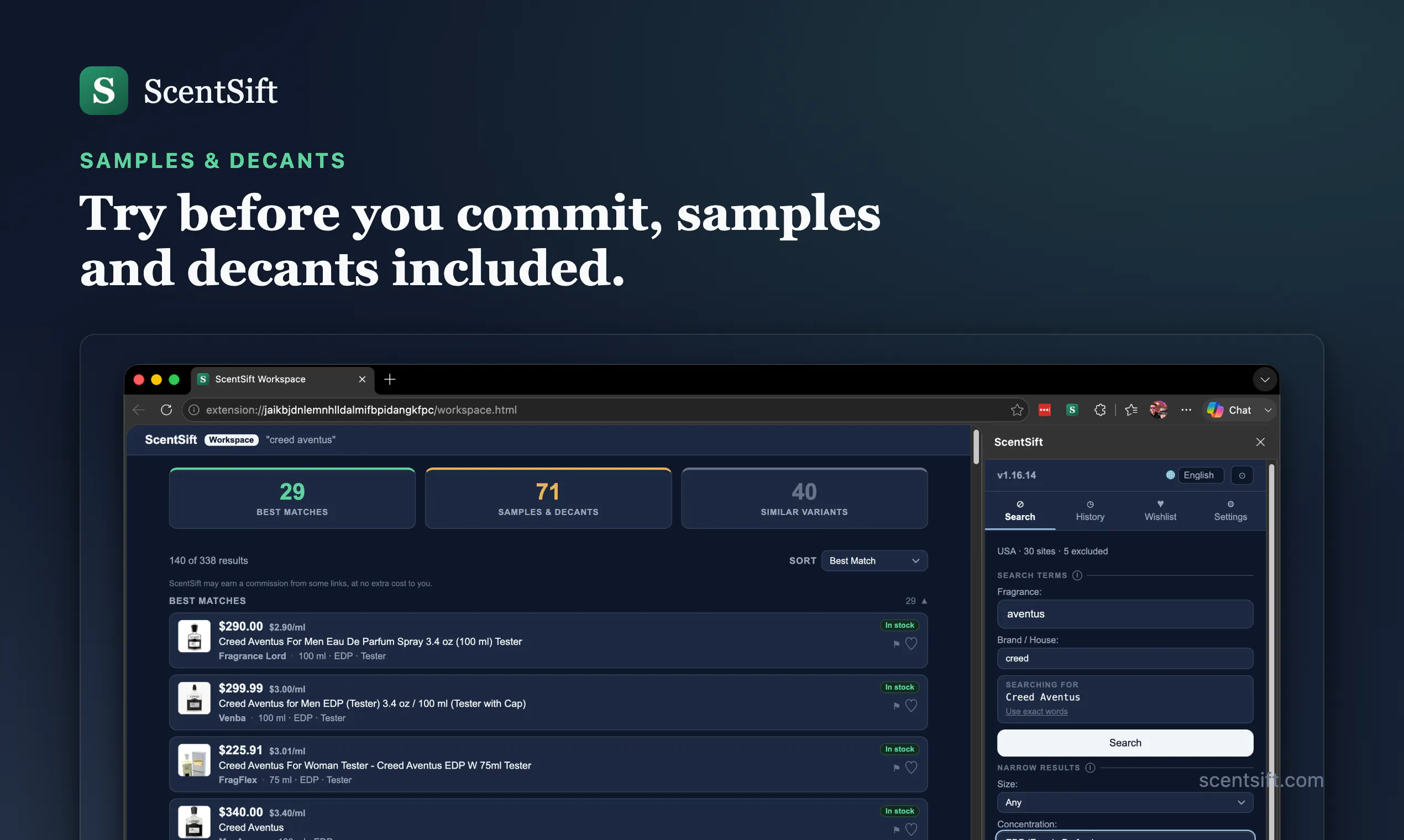The width and height of the screenshot is (1404, 840).
Task: Switch to the History tab
Action: pos(1090,511)
